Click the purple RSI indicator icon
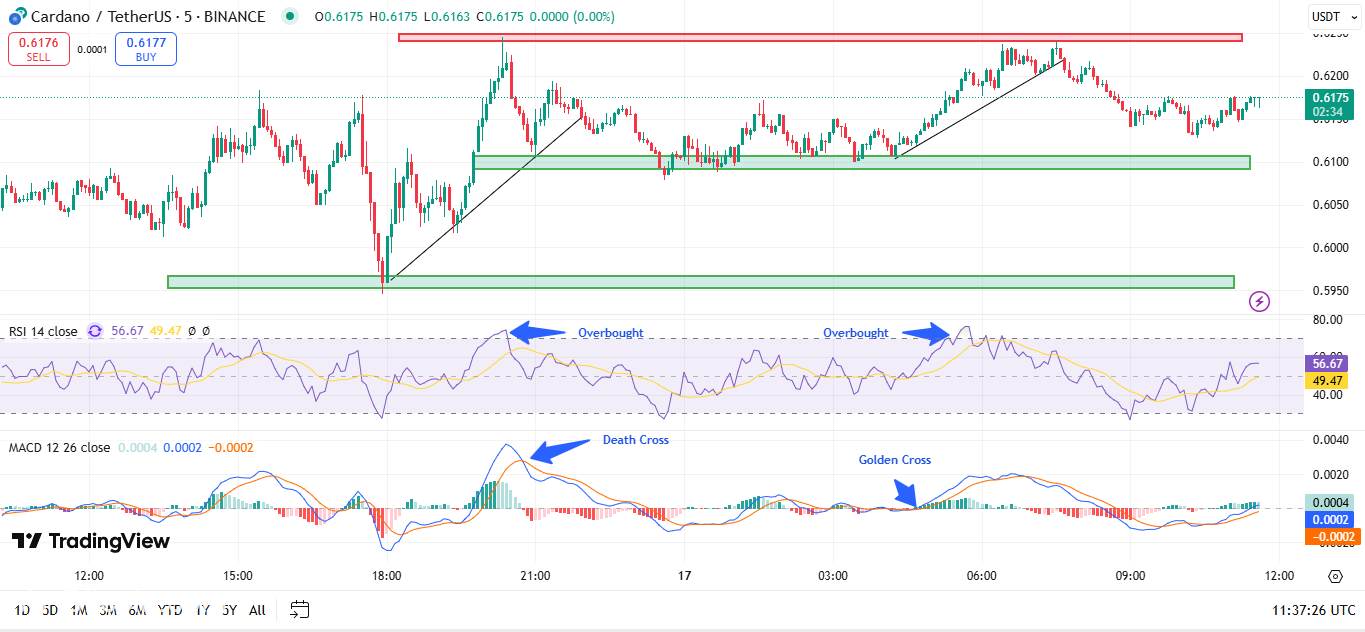This screenshot has height=632, width=1365. coord(95,331)
